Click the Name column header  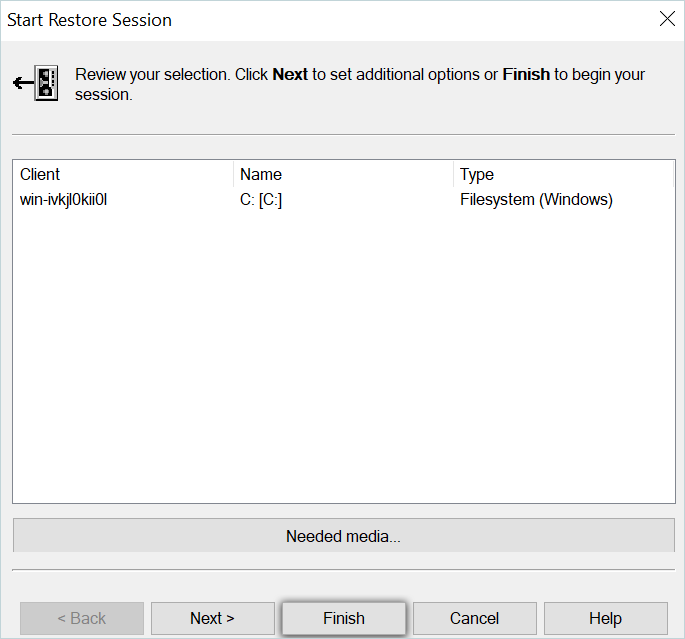point(342,174)
